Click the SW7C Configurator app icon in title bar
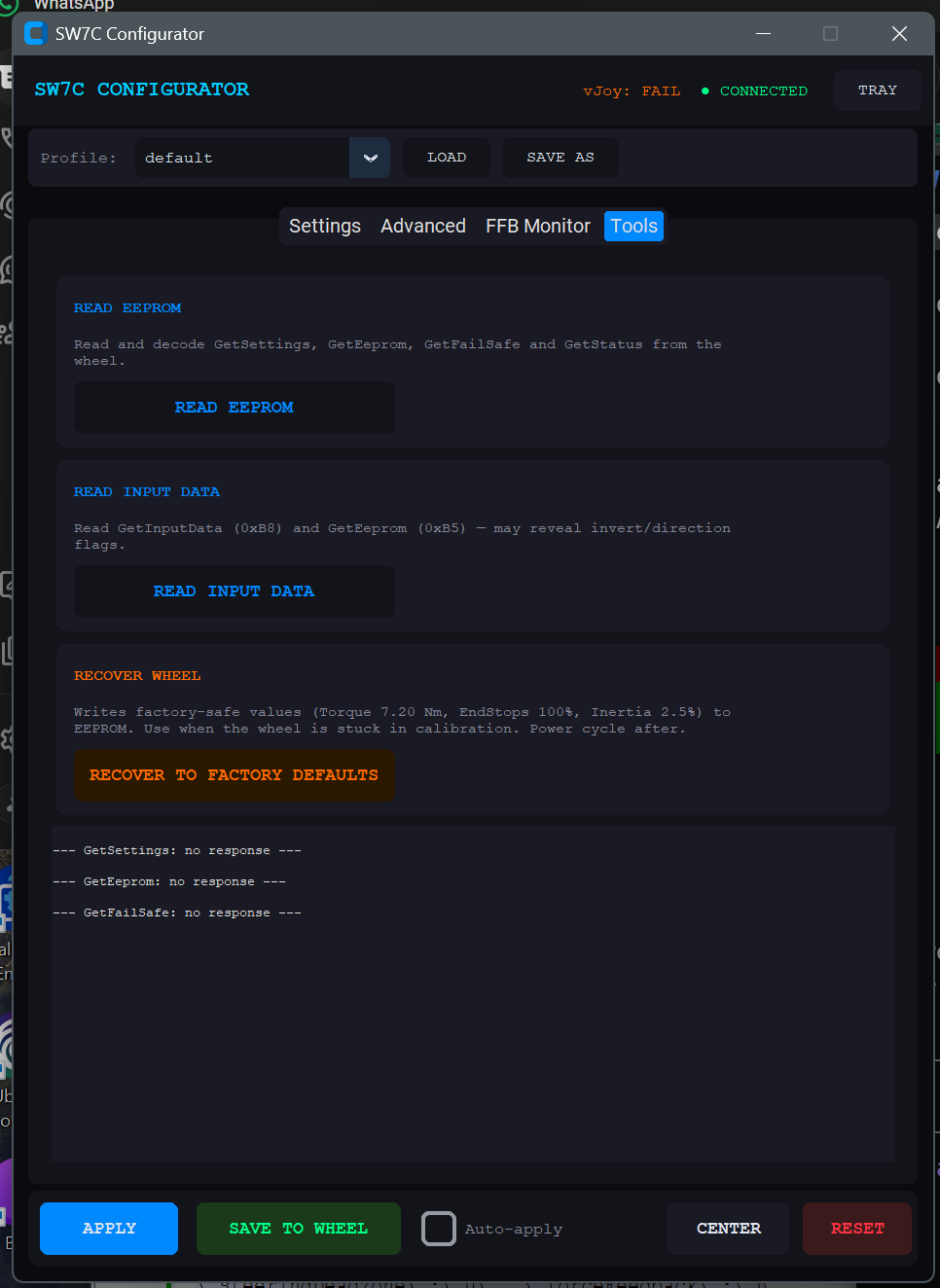 pyautogui.click(x=36, y=34)
